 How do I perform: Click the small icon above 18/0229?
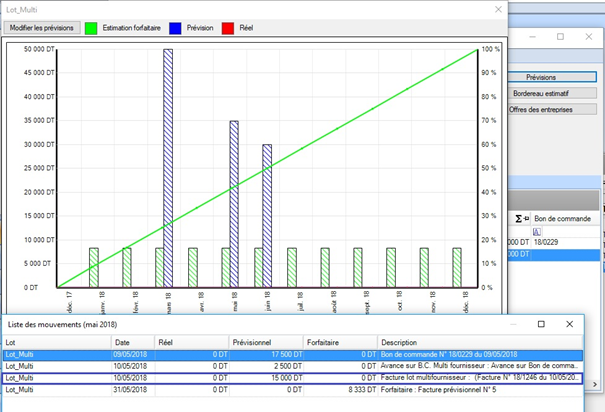click(537, 230)
